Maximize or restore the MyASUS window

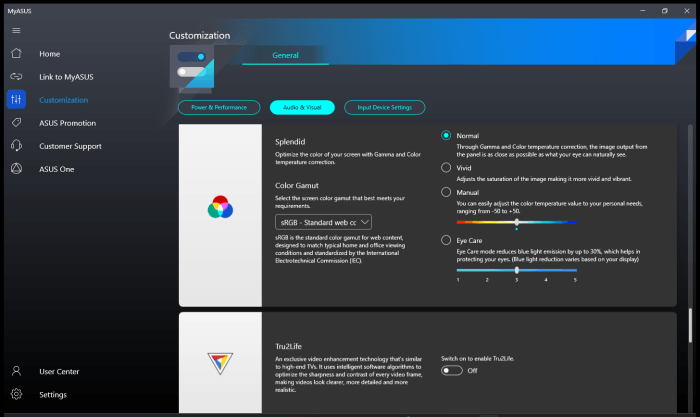point(665,11)
